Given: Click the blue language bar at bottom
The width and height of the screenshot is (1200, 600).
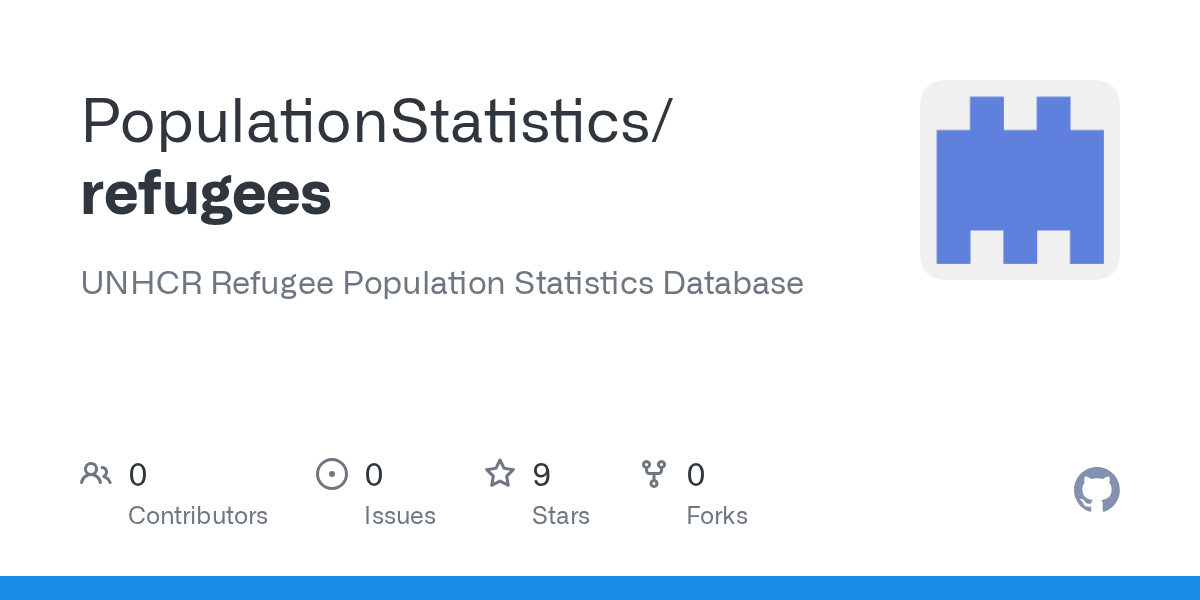Looking at the screenshot, I should [x=600, y=588].
